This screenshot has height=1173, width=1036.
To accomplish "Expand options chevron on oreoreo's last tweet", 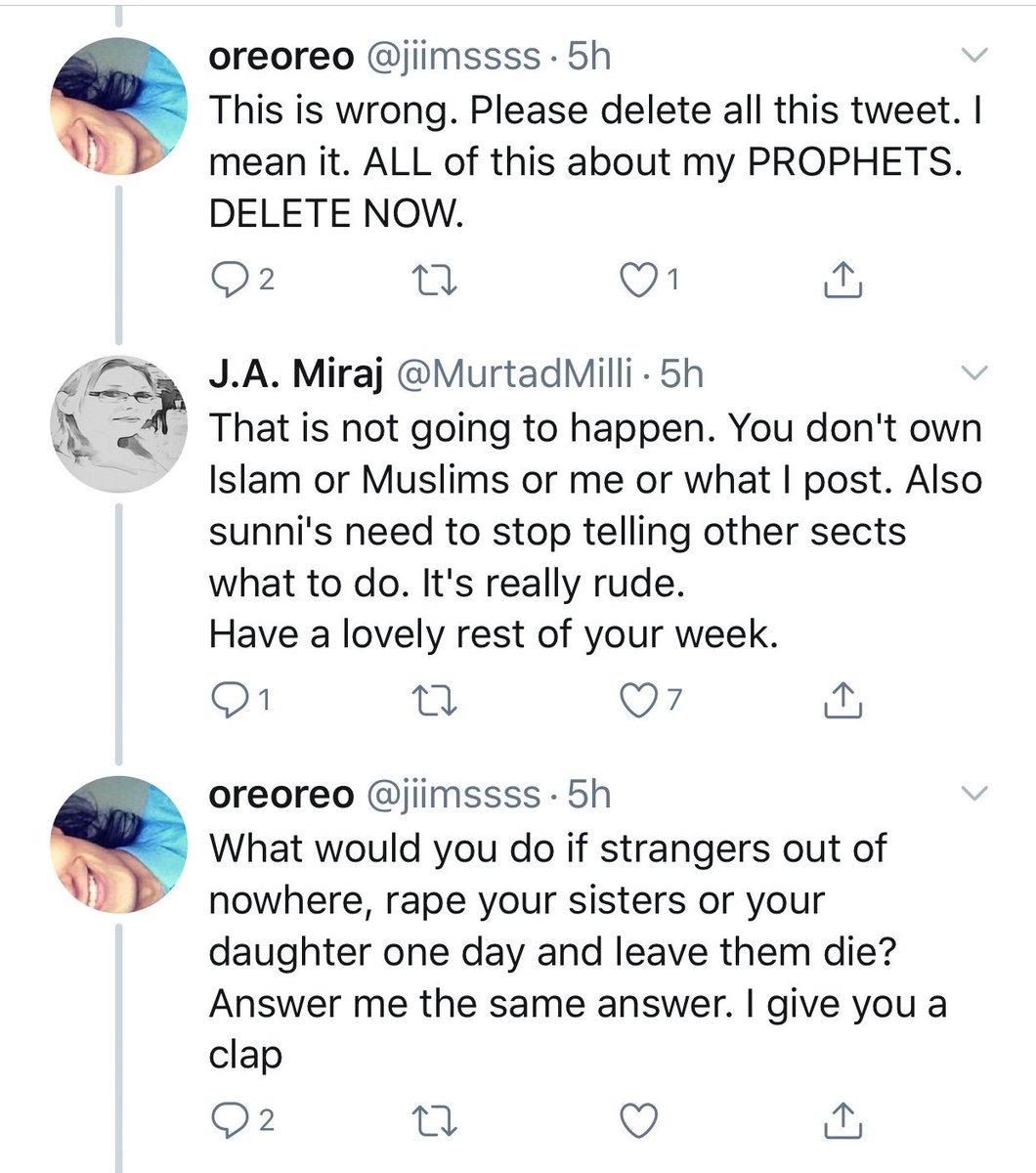I will pyautogui.click(x=975, y=793).
